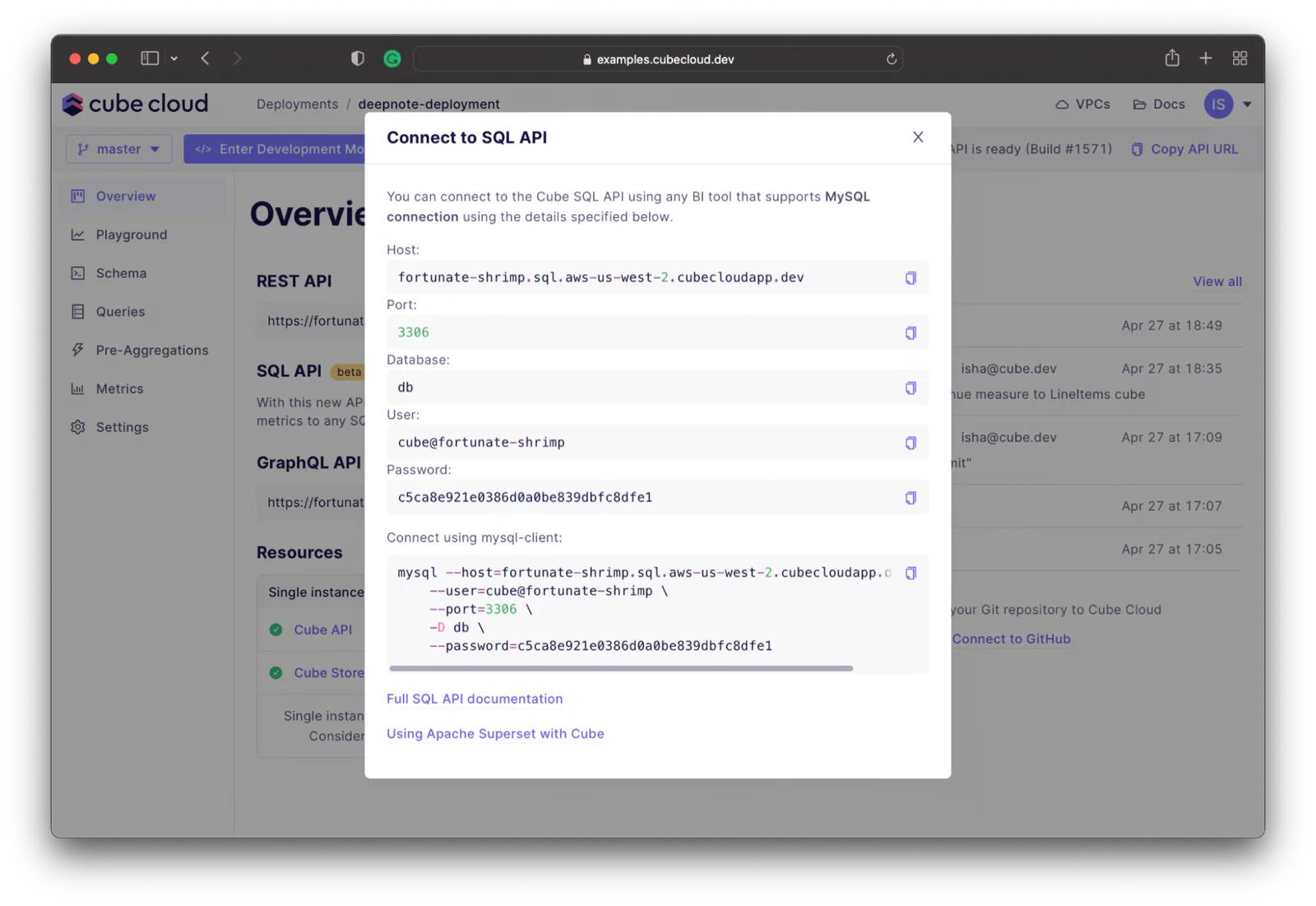Click the Cube API resource link
The width and height of the screenshot is (1316, 906).
point(322,630)
